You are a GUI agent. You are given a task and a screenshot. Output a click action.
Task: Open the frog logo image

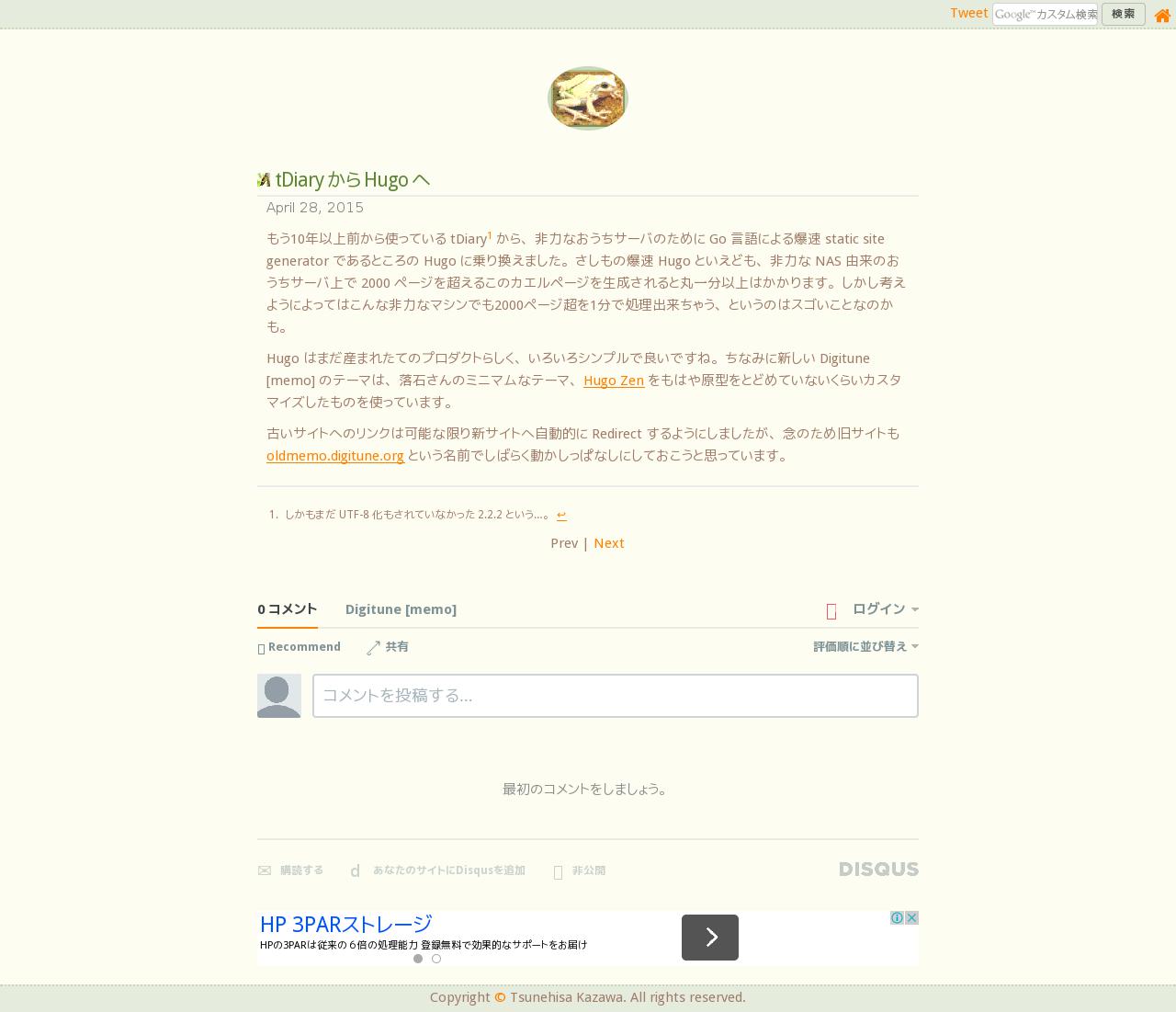[x=588, y=98]
